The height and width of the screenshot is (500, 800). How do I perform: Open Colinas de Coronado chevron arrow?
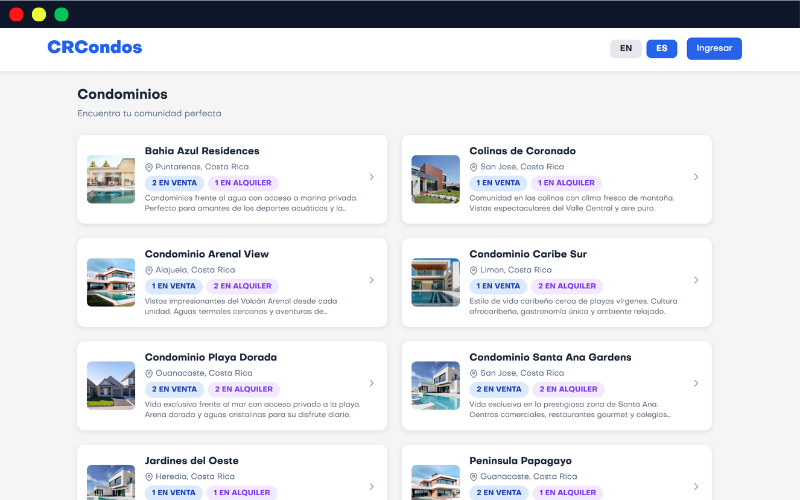[x=696, y=177]
